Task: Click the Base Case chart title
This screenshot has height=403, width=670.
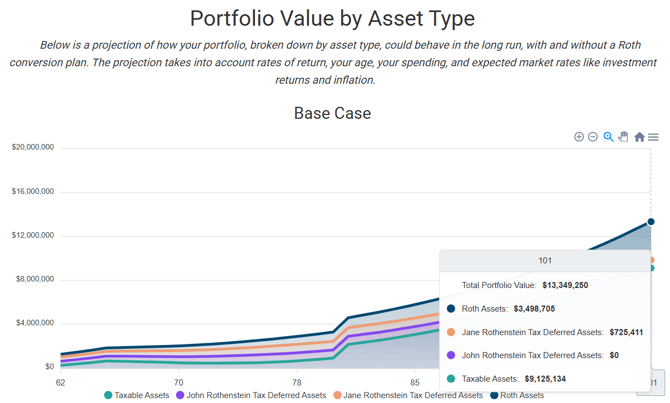Action: [x=332, y=113]
